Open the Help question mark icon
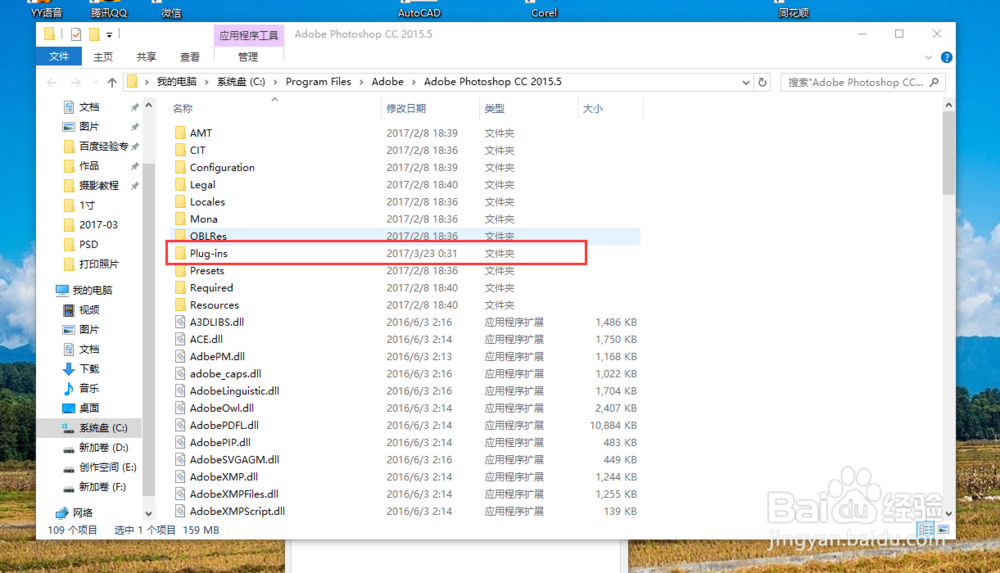The width and height of the screenshot is (1000, 573). 946,57
